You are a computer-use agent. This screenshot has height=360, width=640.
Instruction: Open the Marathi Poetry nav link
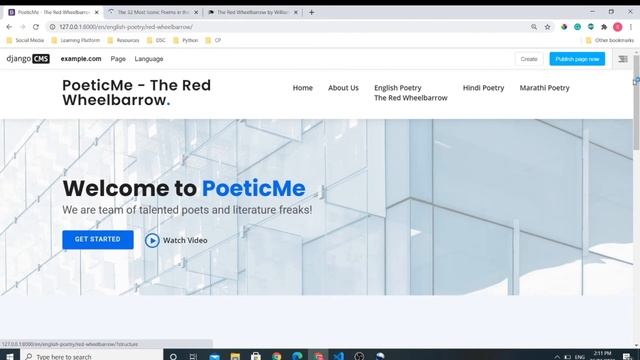[x=544, y=88]
